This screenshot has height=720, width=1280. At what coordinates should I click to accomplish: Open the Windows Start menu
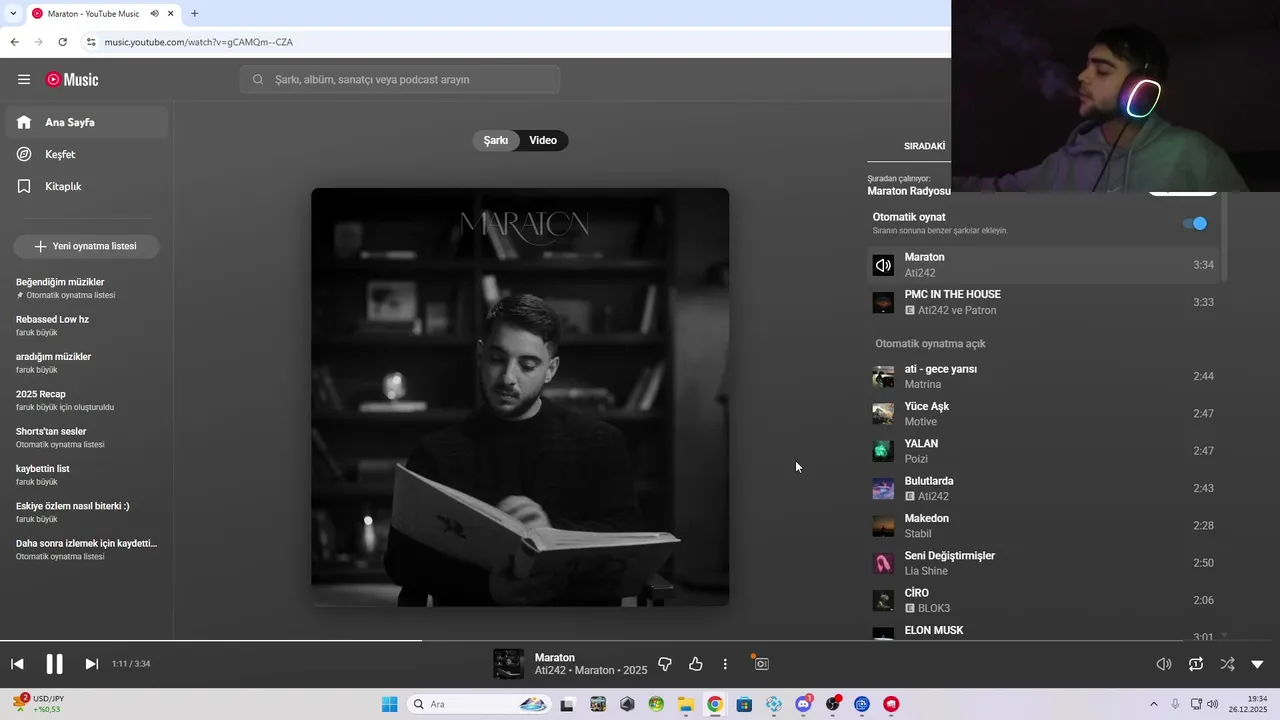point(389,704)
